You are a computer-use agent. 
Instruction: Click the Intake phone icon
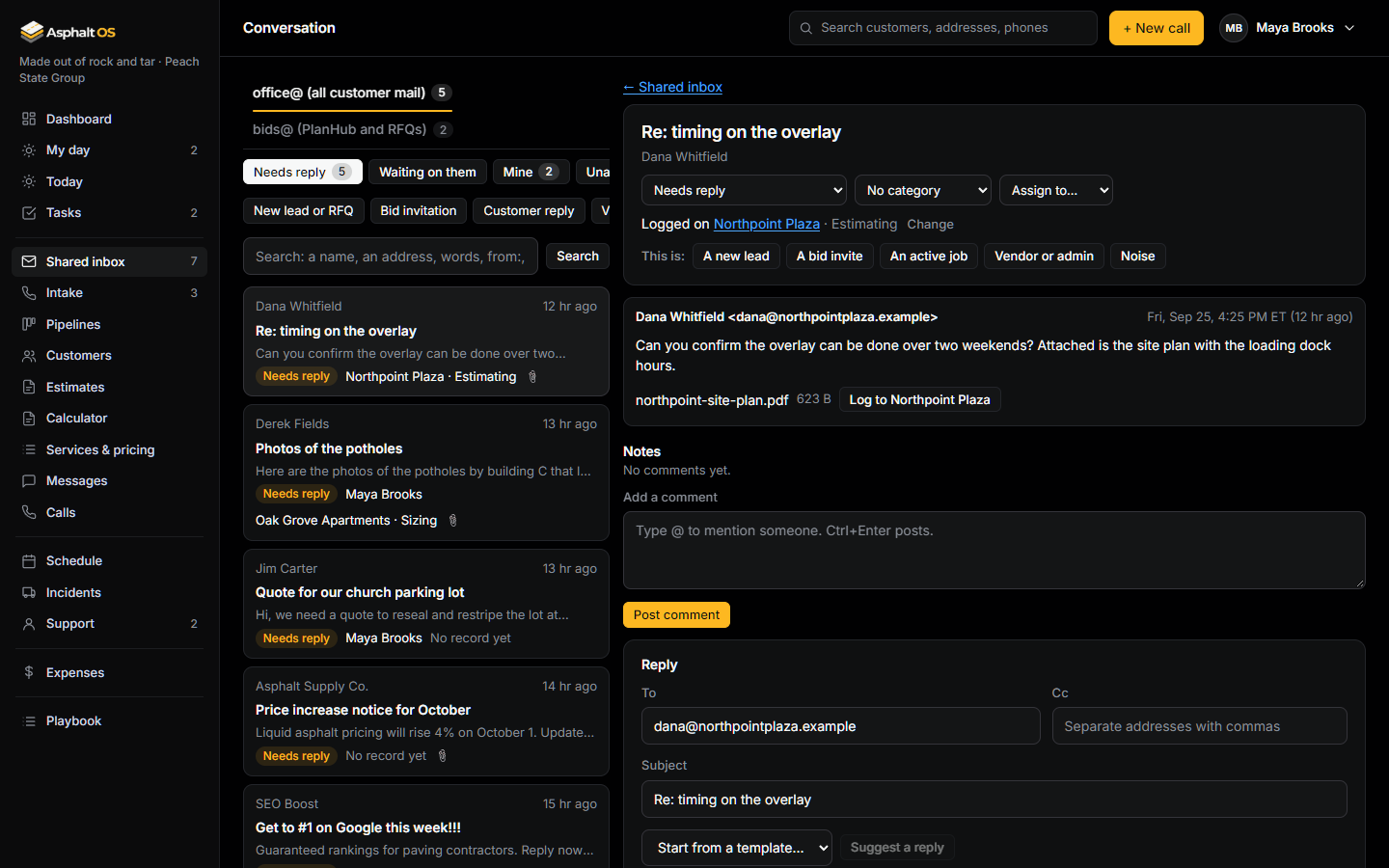tap(29, 293)
